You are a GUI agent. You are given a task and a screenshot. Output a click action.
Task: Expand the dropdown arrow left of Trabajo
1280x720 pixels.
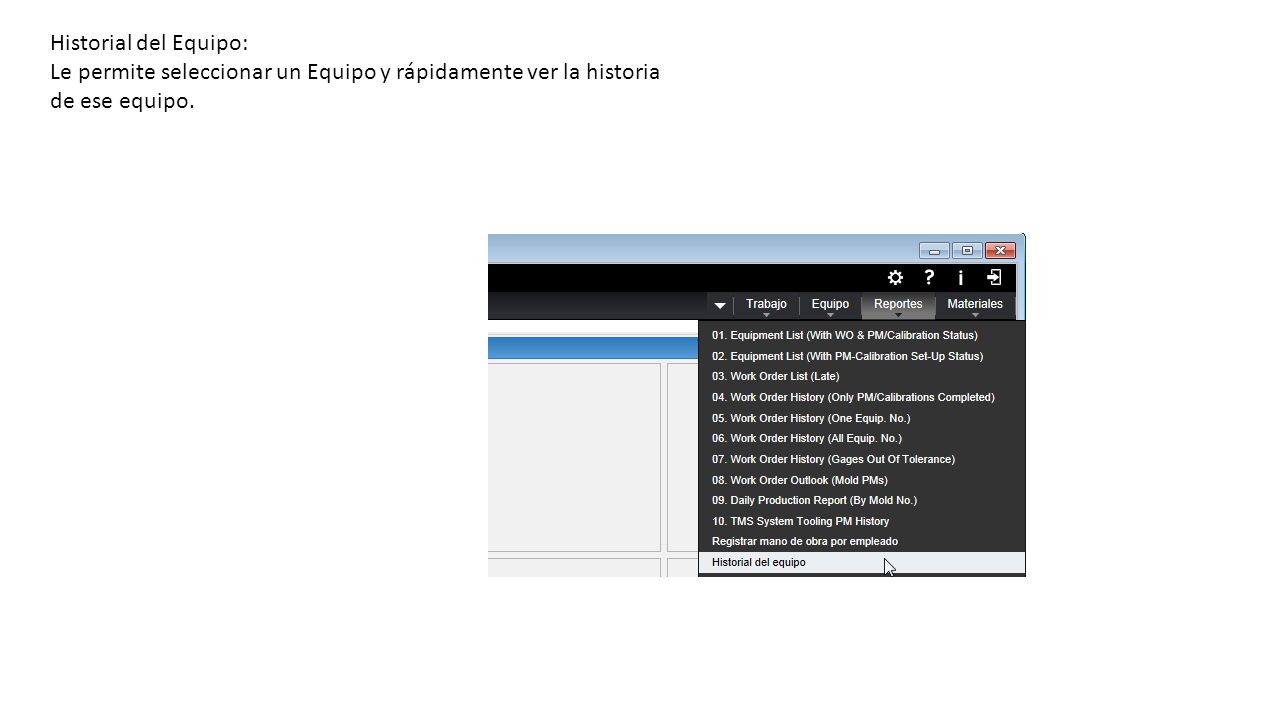(720, 306)
